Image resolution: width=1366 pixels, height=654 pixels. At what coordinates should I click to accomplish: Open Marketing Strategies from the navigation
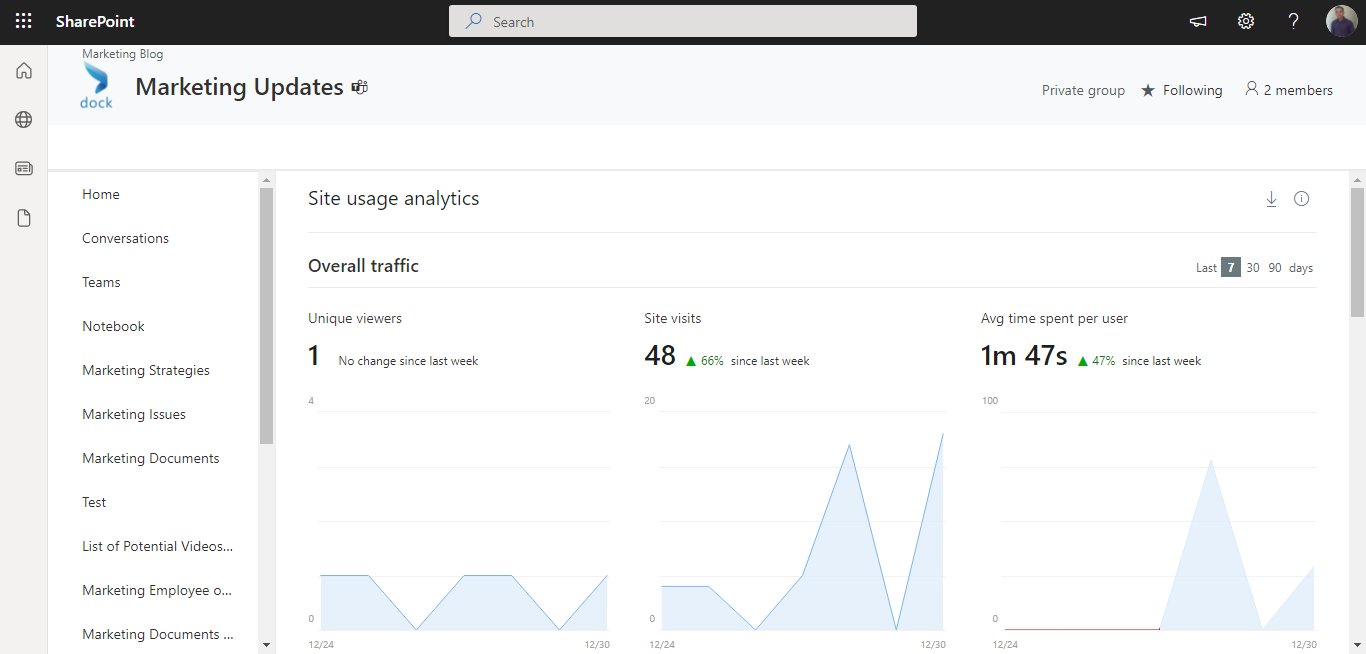pos(146,370)
